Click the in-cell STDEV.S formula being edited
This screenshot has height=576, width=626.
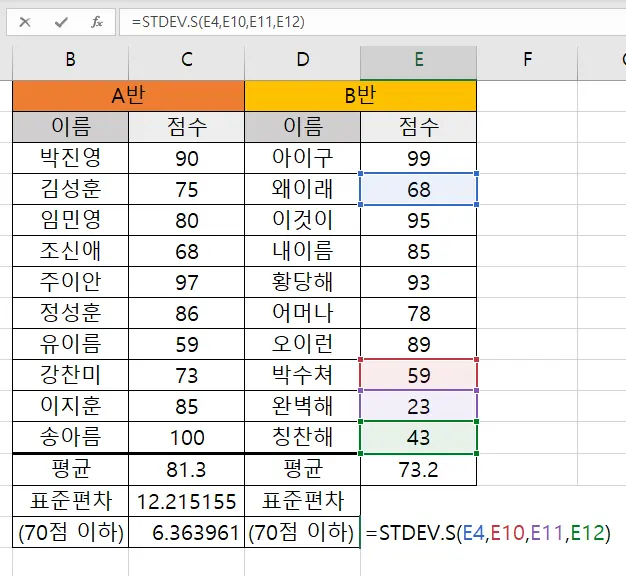pos(488,532)
